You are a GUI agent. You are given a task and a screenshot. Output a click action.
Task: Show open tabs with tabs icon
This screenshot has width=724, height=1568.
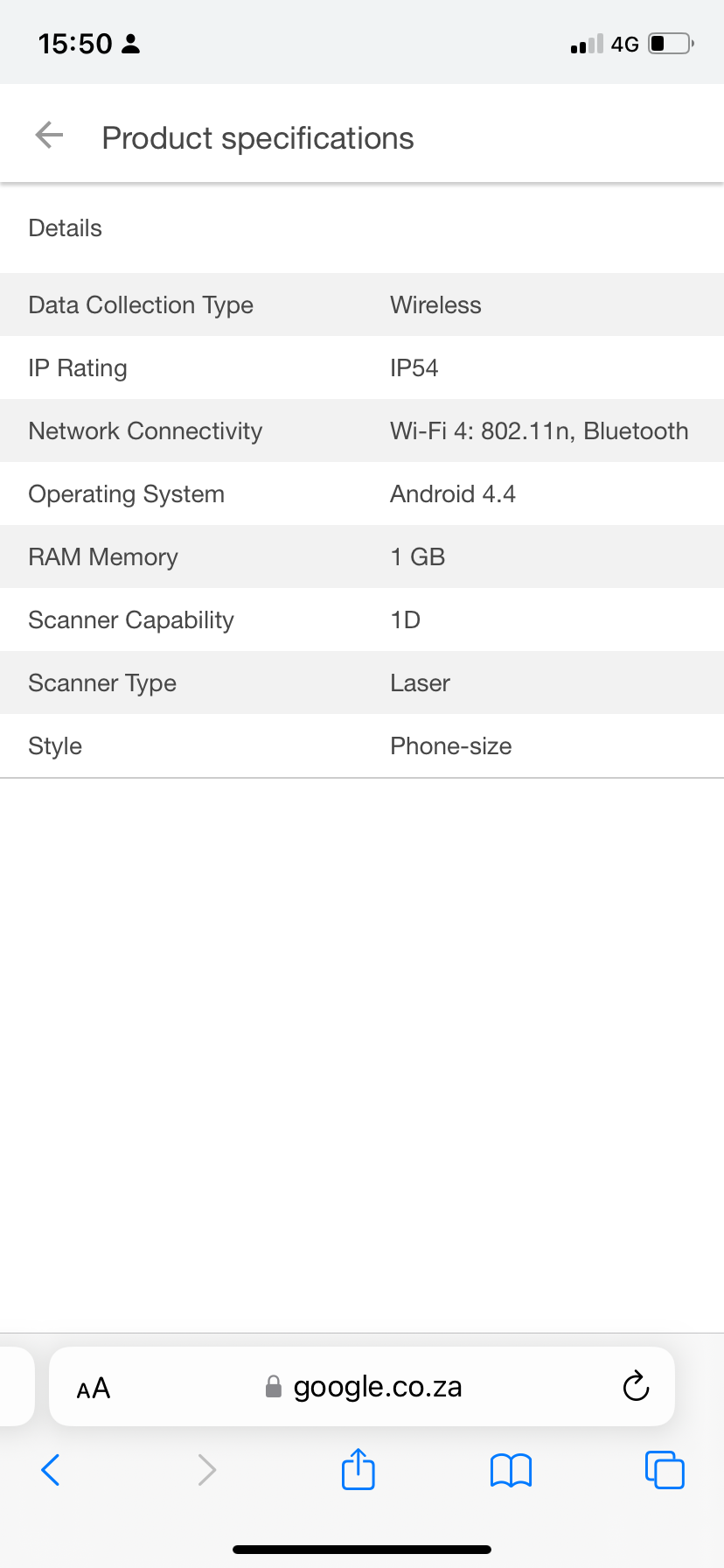tap(665, 1470)
